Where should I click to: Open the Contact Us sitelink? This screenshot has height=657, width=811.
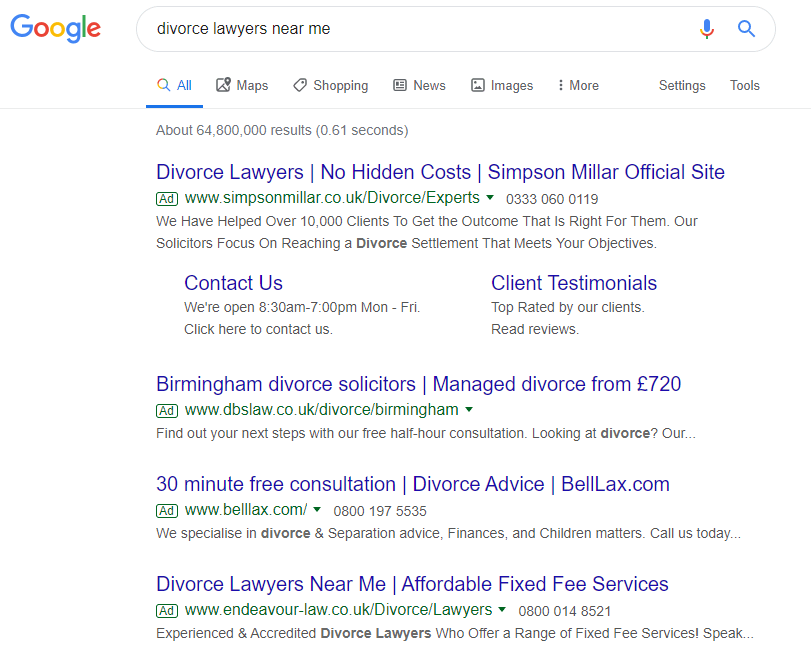tap(233, 283)
